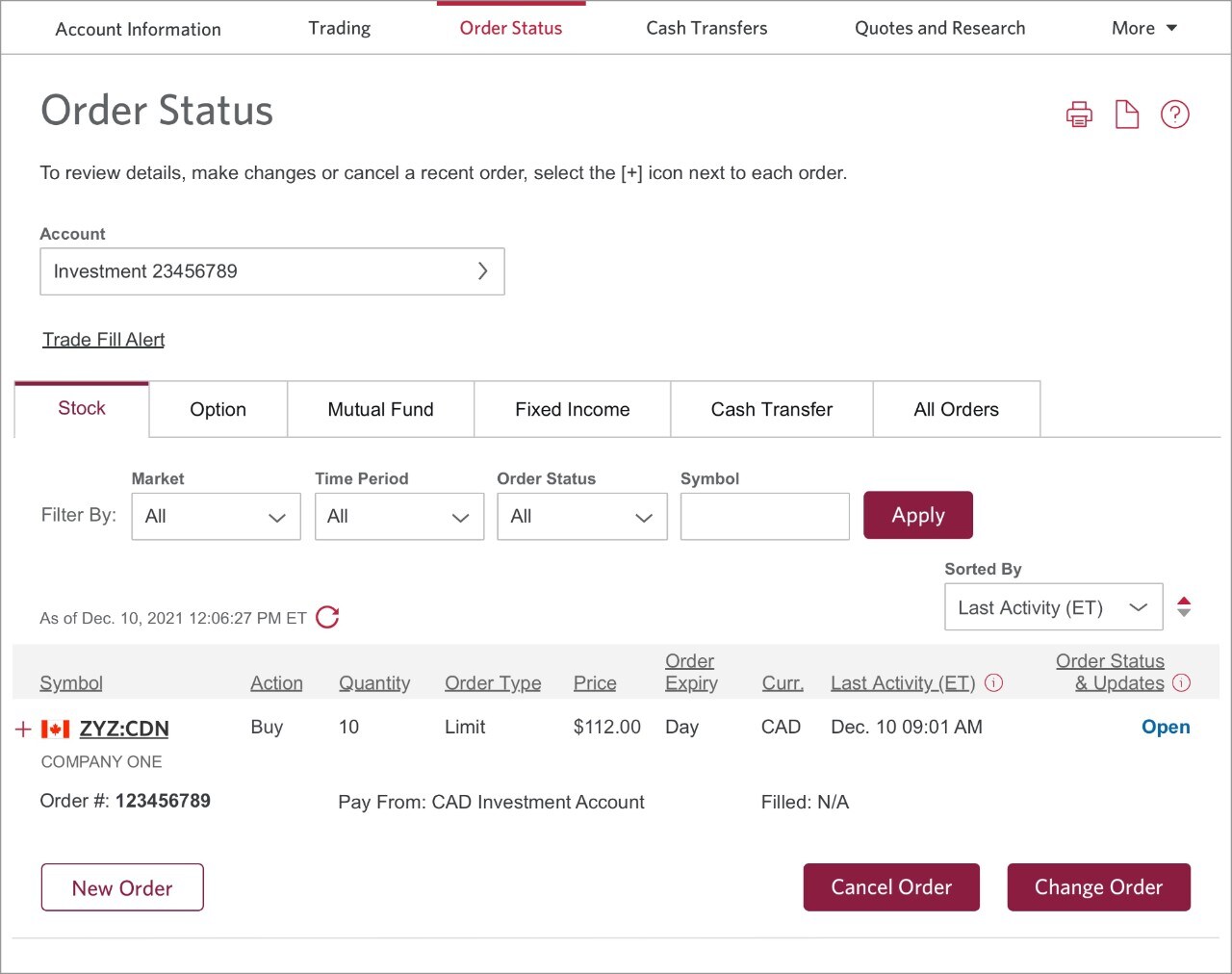Click Pay From: CAD Investment Account text
The height and width of the screenshot is (974, 1232).
491,802
